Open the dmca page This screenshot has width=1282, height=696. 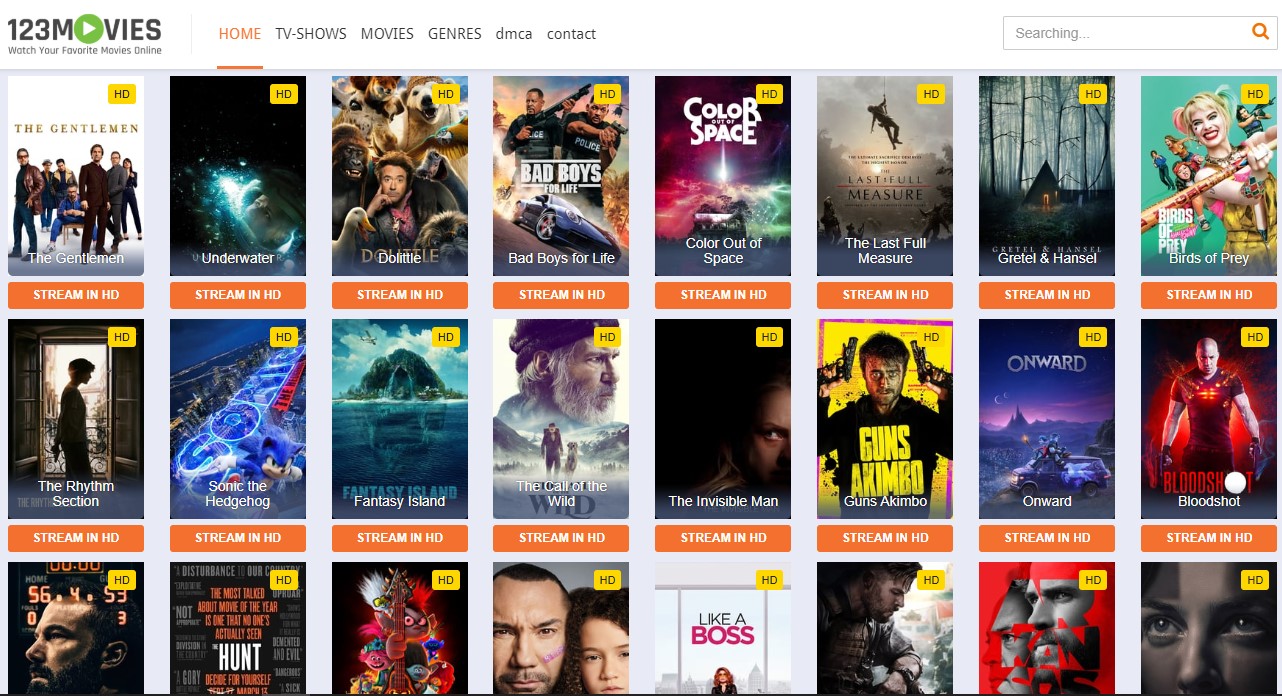(515, 34)
